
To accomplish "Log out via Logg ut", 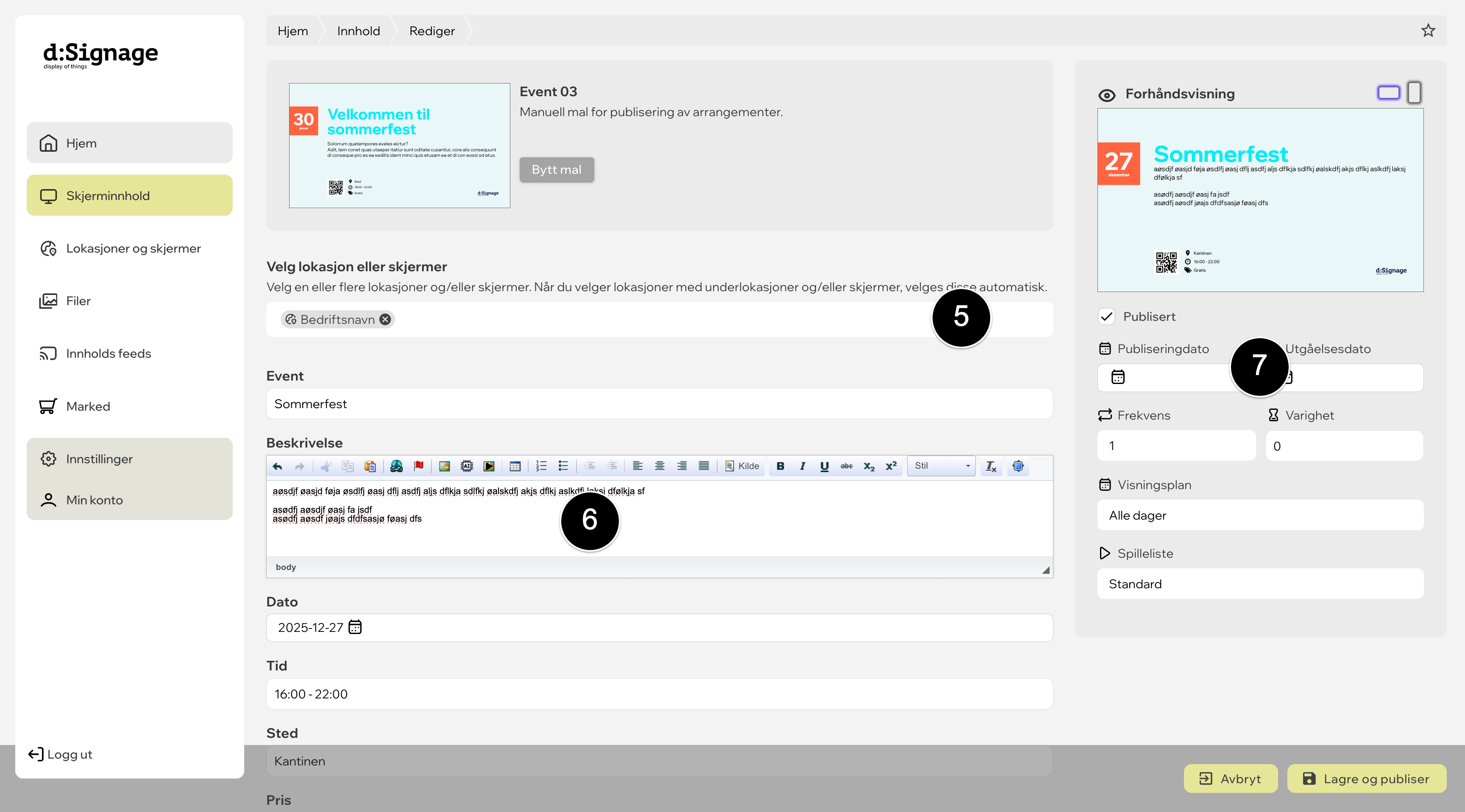I will (60, 754).
